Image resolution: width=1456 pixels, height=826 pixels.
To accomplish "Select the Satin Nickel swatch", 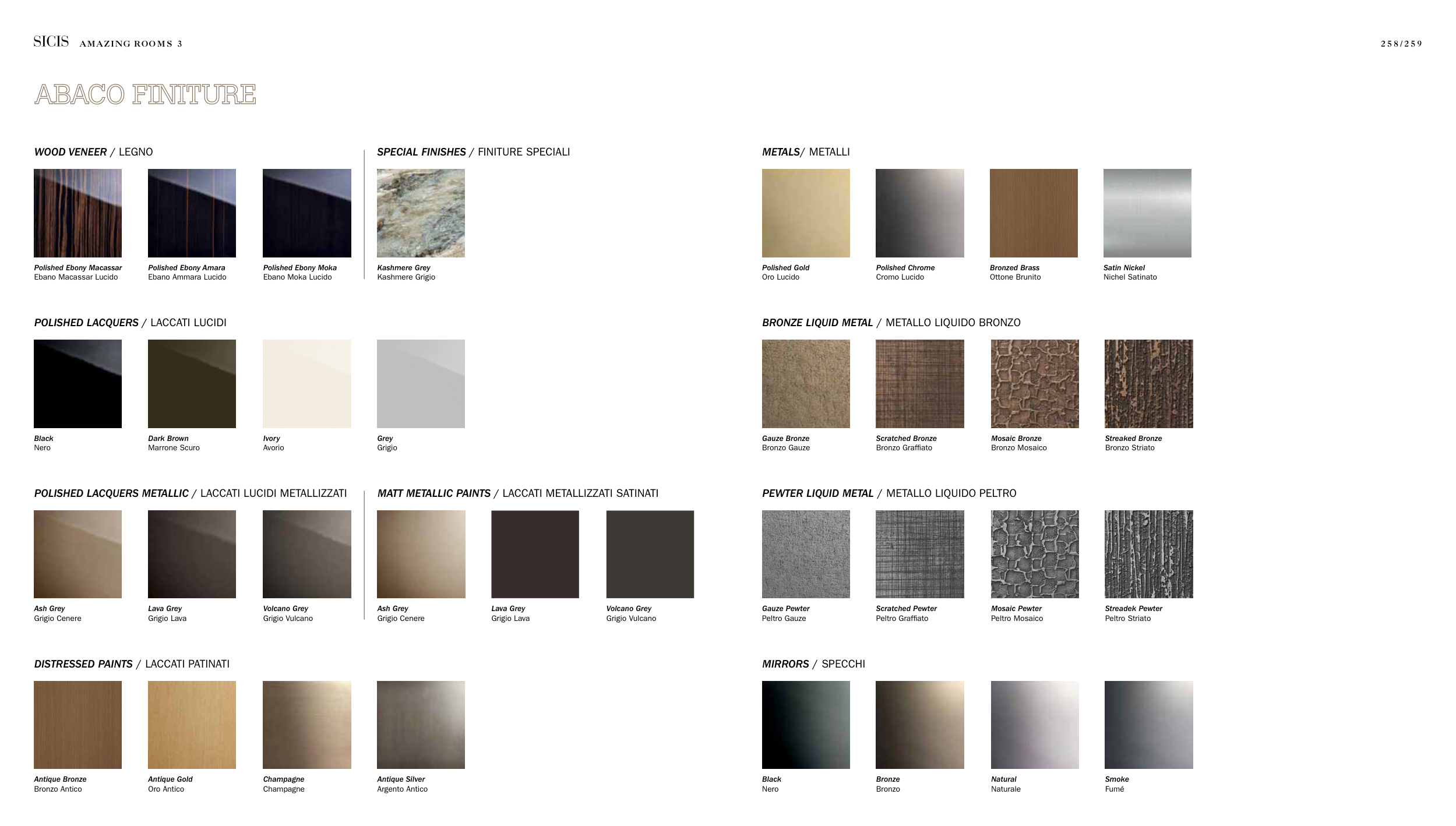I will pyautogui.click(x=1147, y=213).
